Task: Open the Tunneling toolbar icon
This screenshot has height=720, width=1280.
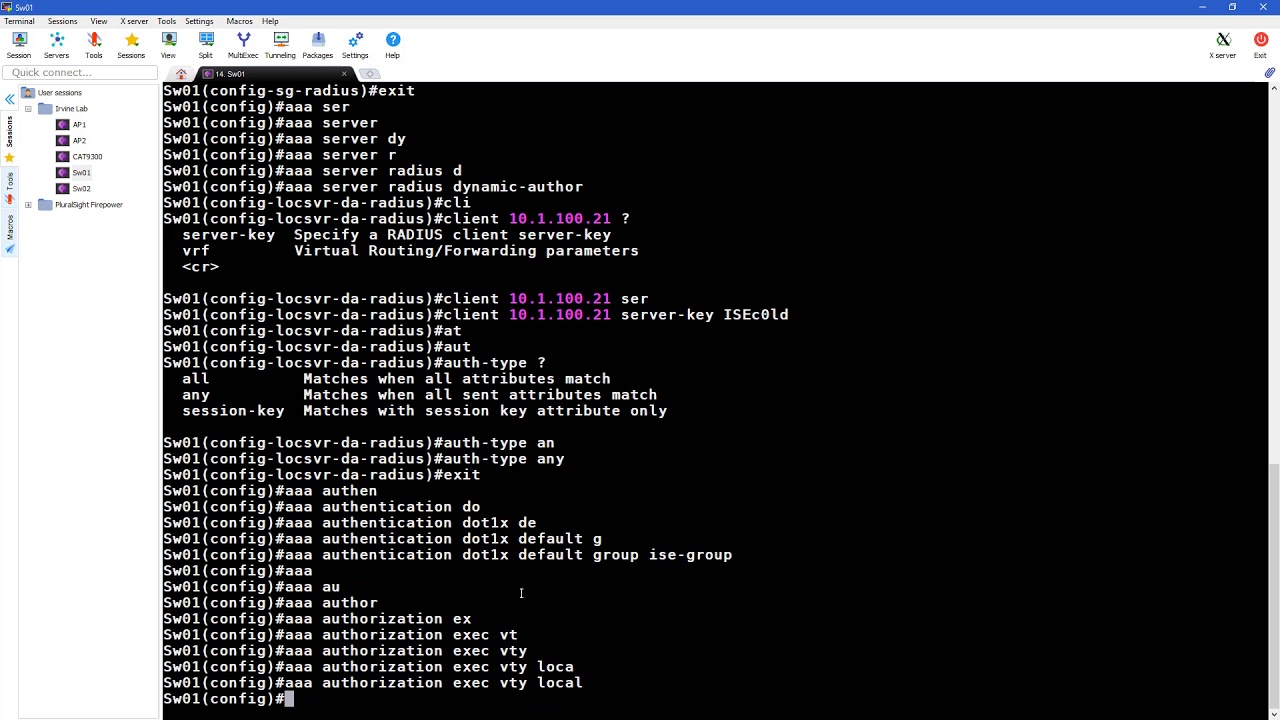Action: click(x=280, y=45)
